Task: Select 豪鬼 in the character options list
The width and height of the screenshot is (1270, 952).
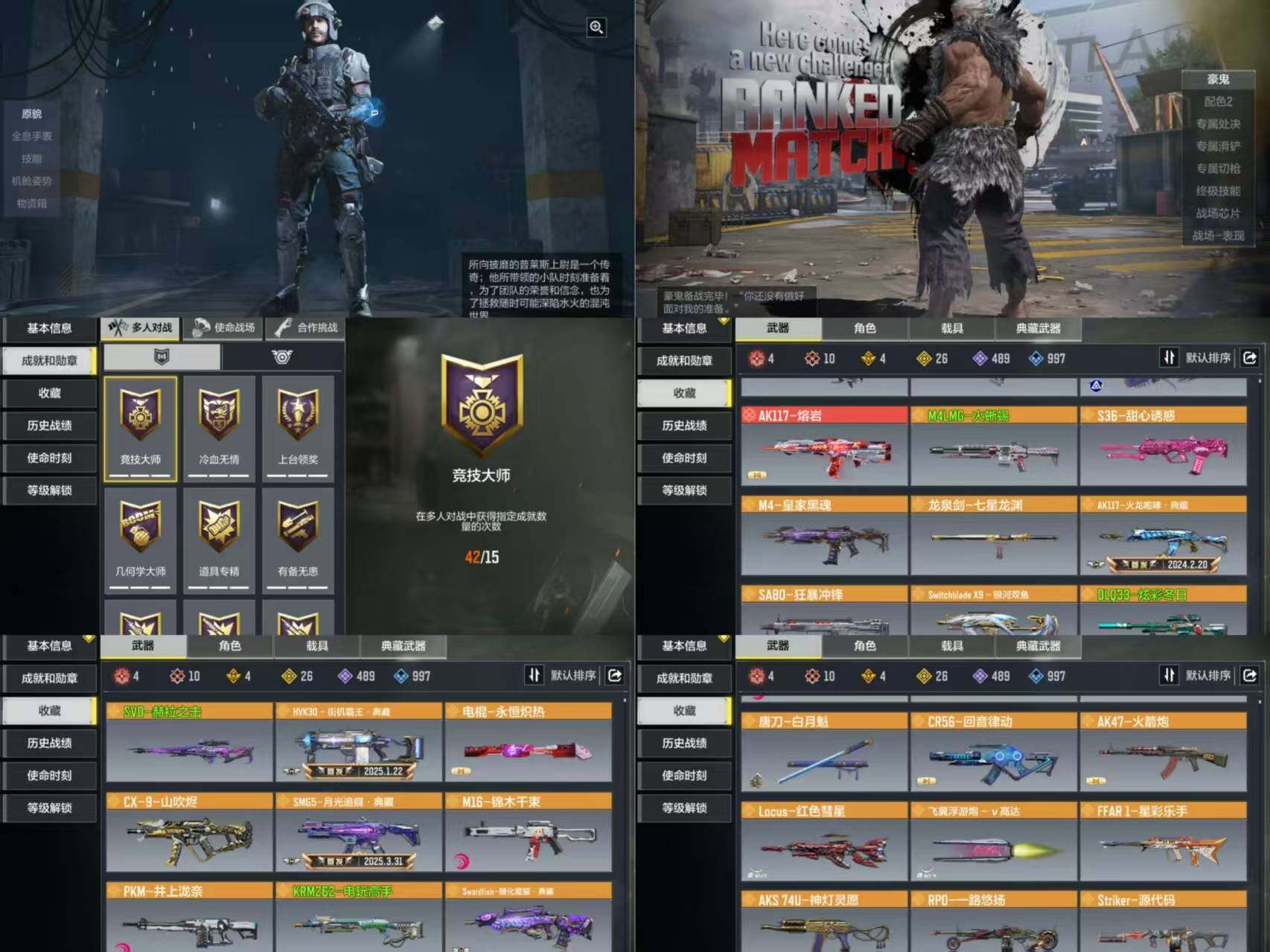Action: click(x=1218, y=80)
